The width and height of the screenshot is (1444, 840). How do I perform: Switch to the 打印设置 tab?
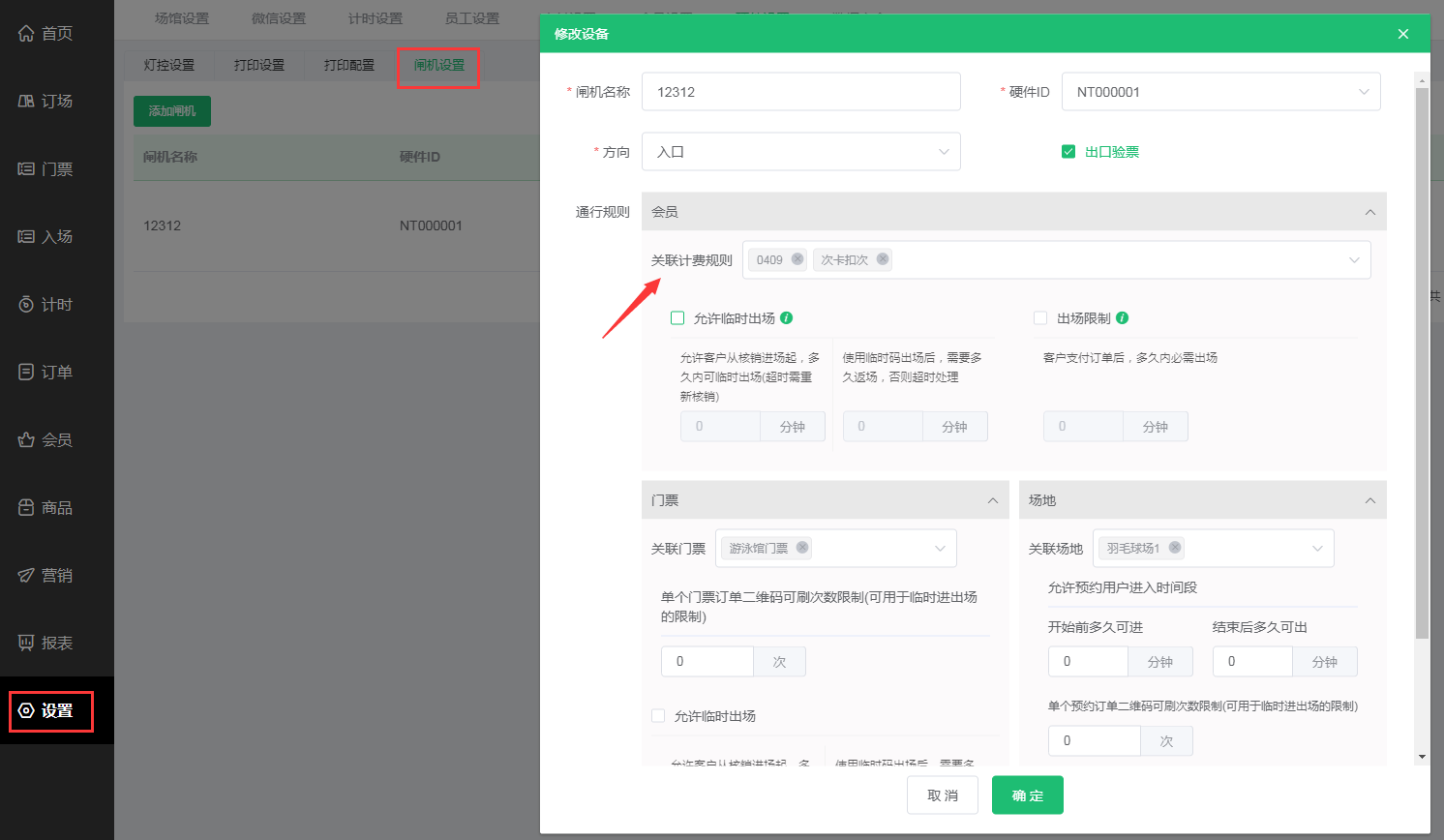click(x=259, y=65)
